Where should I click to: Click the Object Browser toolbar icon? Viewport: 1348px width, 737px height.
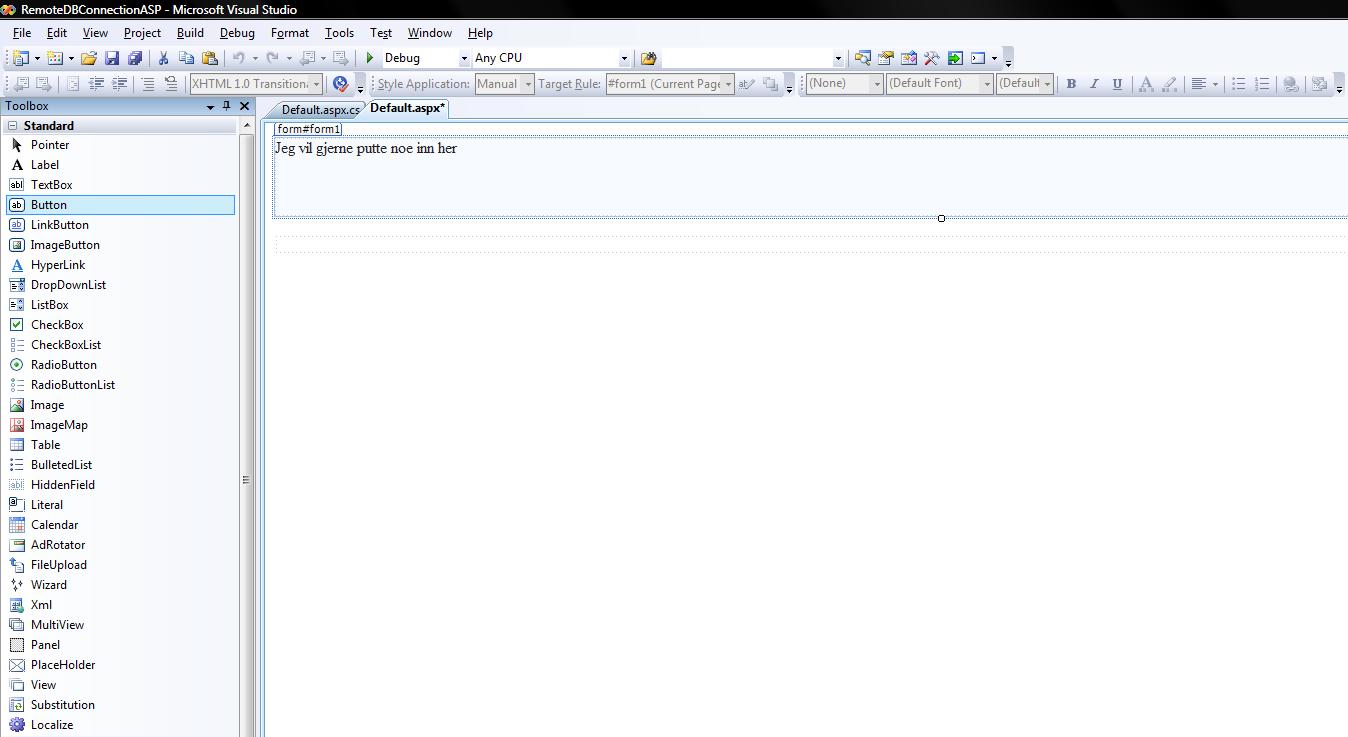tap(909, 58)
